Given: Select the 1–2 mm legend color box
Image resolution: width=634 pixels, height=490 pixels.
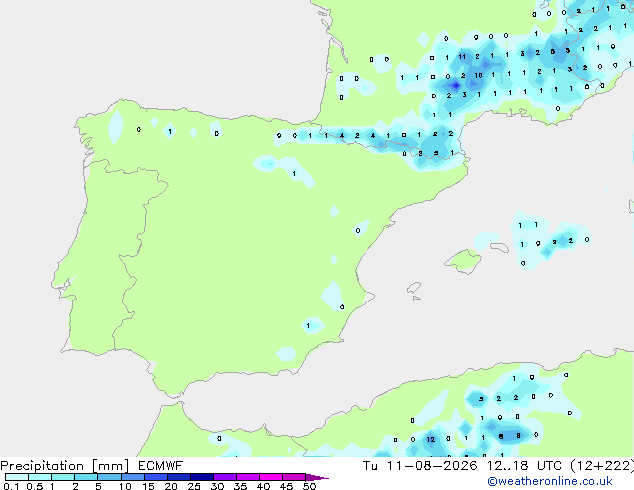Looking at the screenshot, I should [63, 477].
